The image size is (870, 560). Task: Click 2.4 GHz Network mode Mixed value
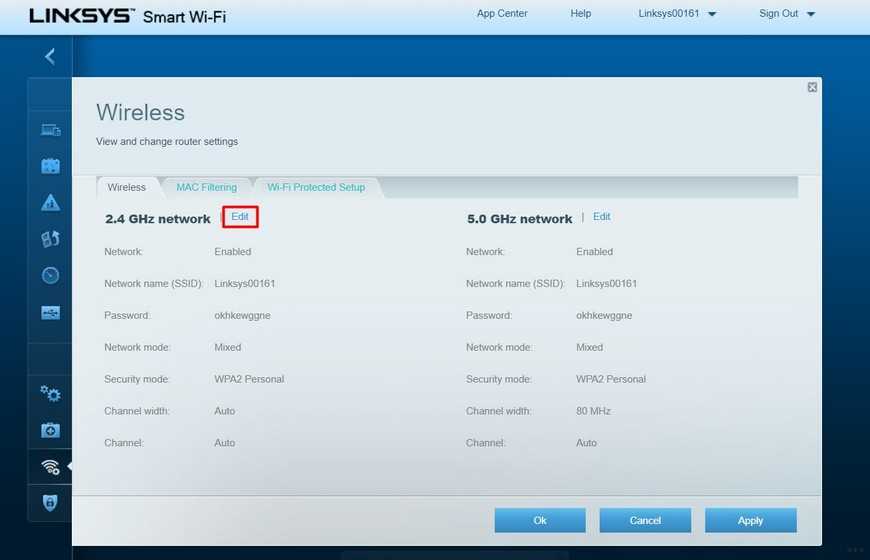coord(227,347)
